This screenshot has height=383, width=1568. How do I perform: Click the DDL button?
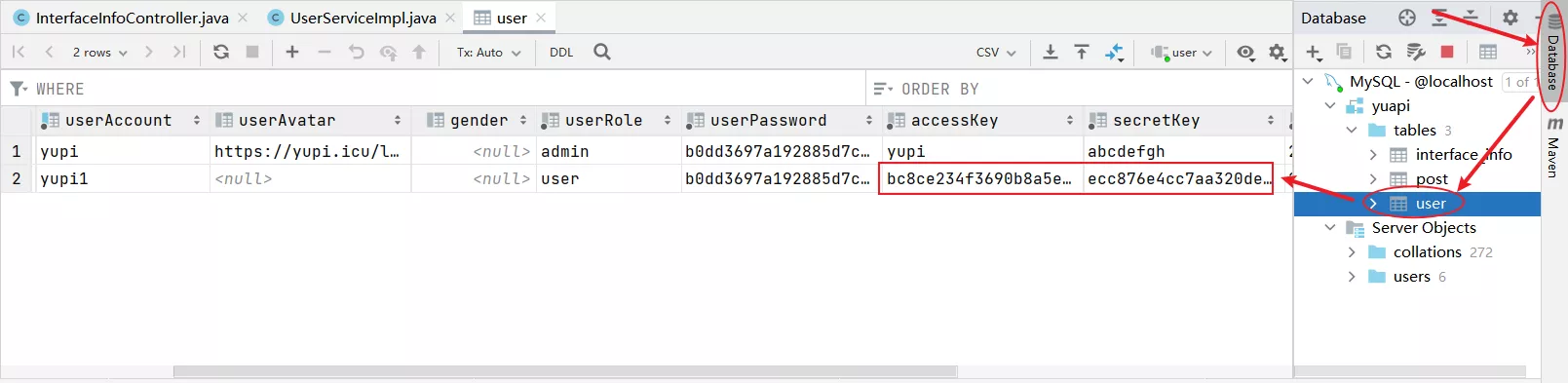tap(561, 53)
